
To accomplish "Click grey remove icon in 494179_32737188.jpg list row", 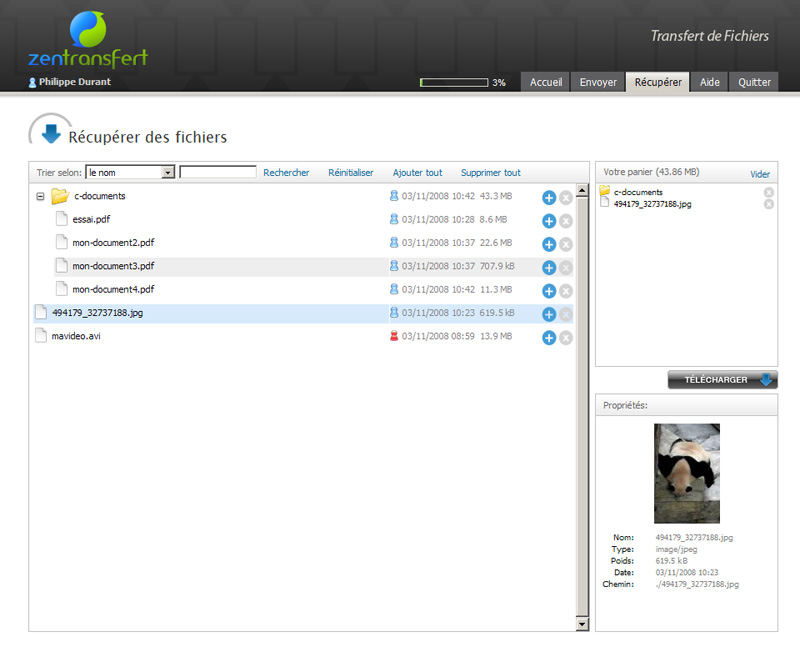I will pos(566,314).
